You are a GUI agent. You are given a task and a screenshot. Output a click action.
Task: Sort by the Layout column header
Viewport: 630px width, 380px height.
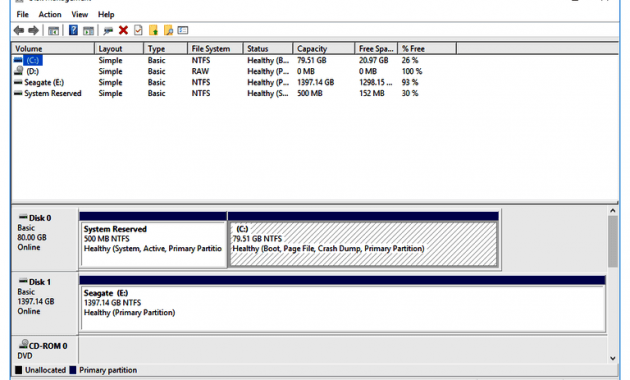point(119,49)
